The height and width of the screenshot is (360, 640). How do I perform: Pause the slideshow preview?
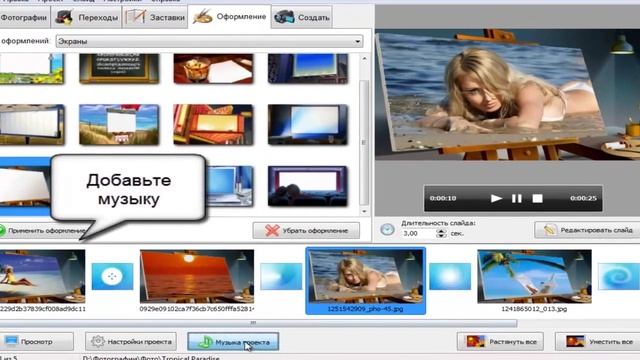517,198
